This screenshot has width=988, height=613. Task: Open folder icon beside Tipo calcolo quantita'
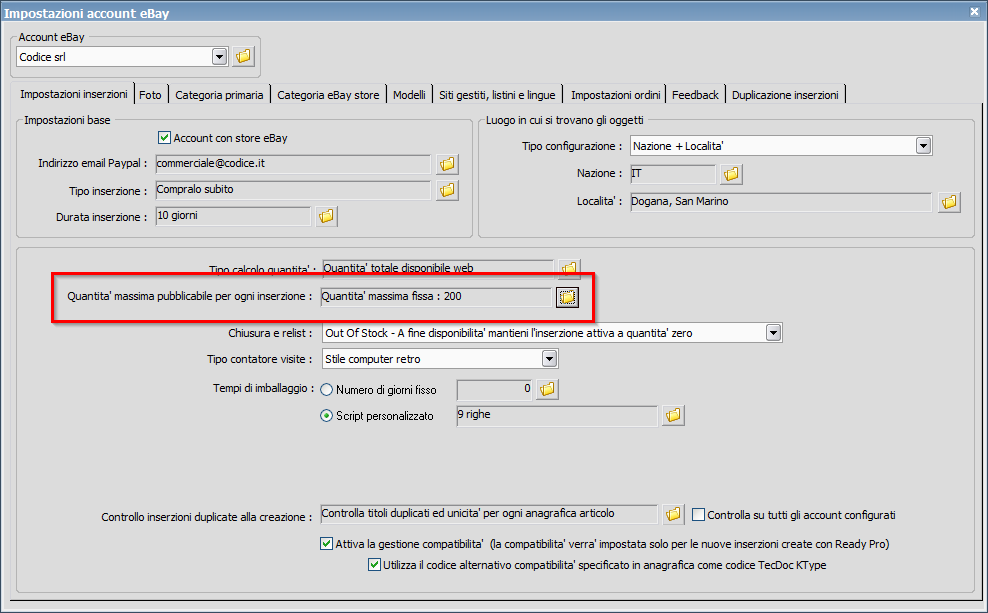[x=569, y=268]
